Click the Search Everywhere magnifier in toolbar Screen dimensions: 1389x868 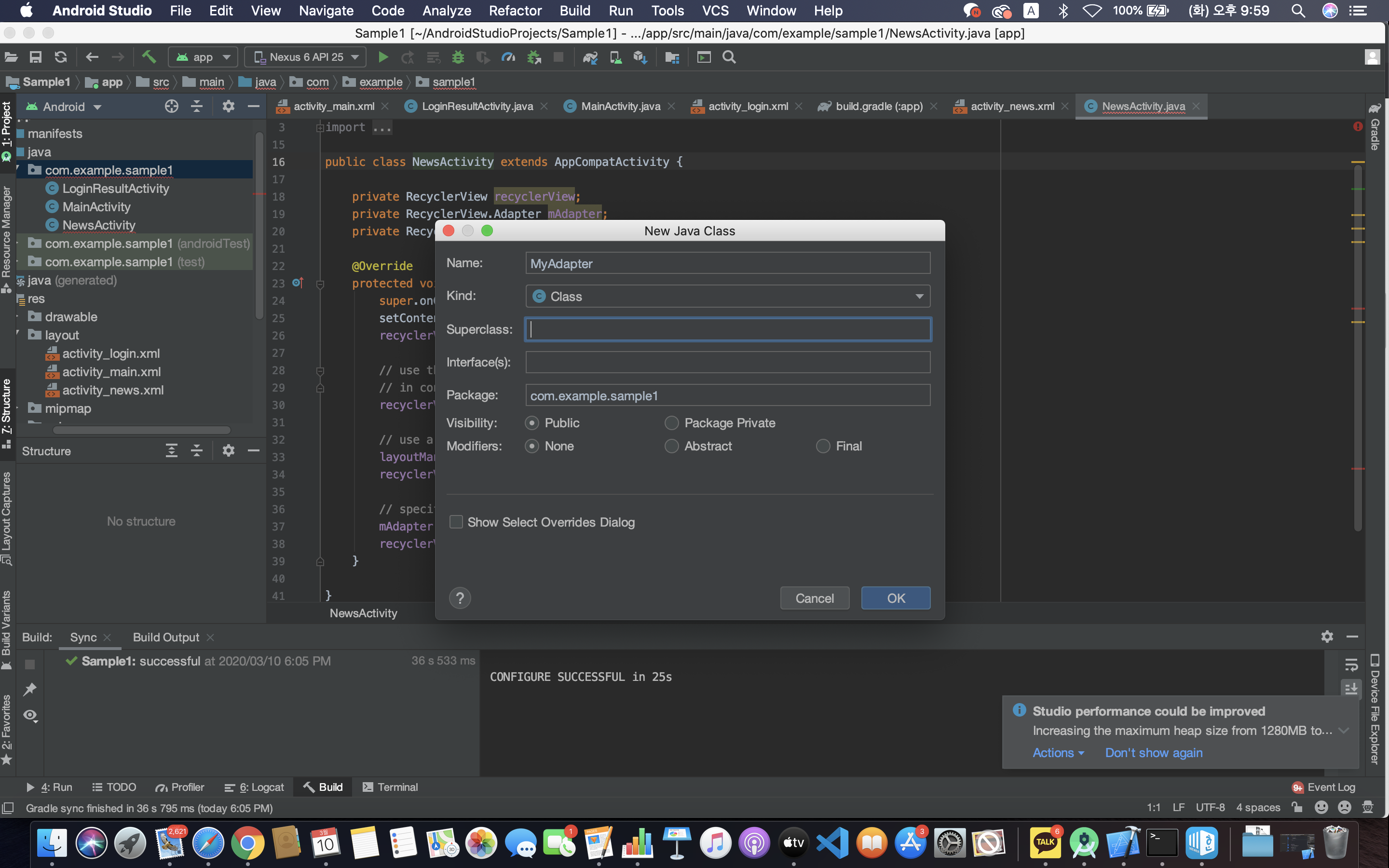[729, 57]
